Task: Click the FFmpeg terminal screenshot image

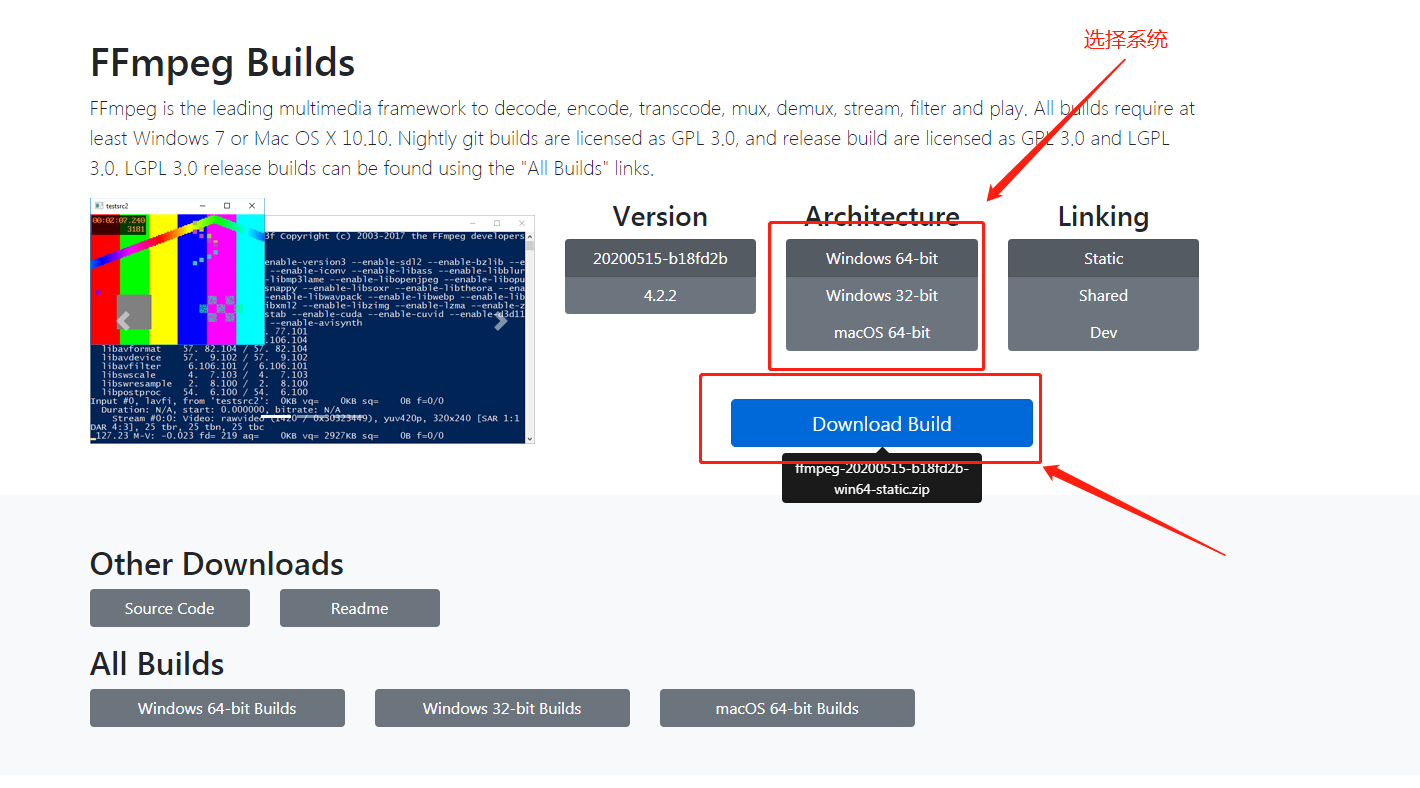Action: (312, 321)
